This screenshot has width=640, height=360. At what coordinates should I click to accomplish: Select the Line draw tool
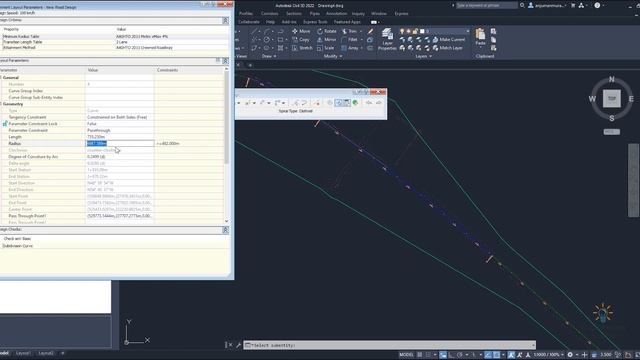click(254, 31)
